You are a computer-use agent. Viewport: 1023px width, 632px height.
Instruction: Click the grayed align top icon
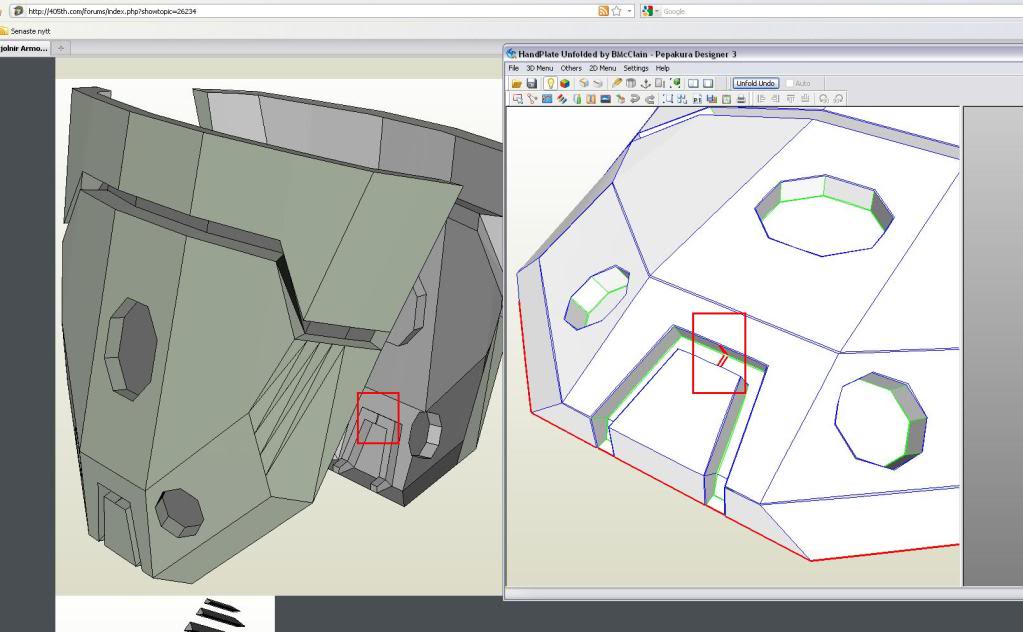pos(790,99)
